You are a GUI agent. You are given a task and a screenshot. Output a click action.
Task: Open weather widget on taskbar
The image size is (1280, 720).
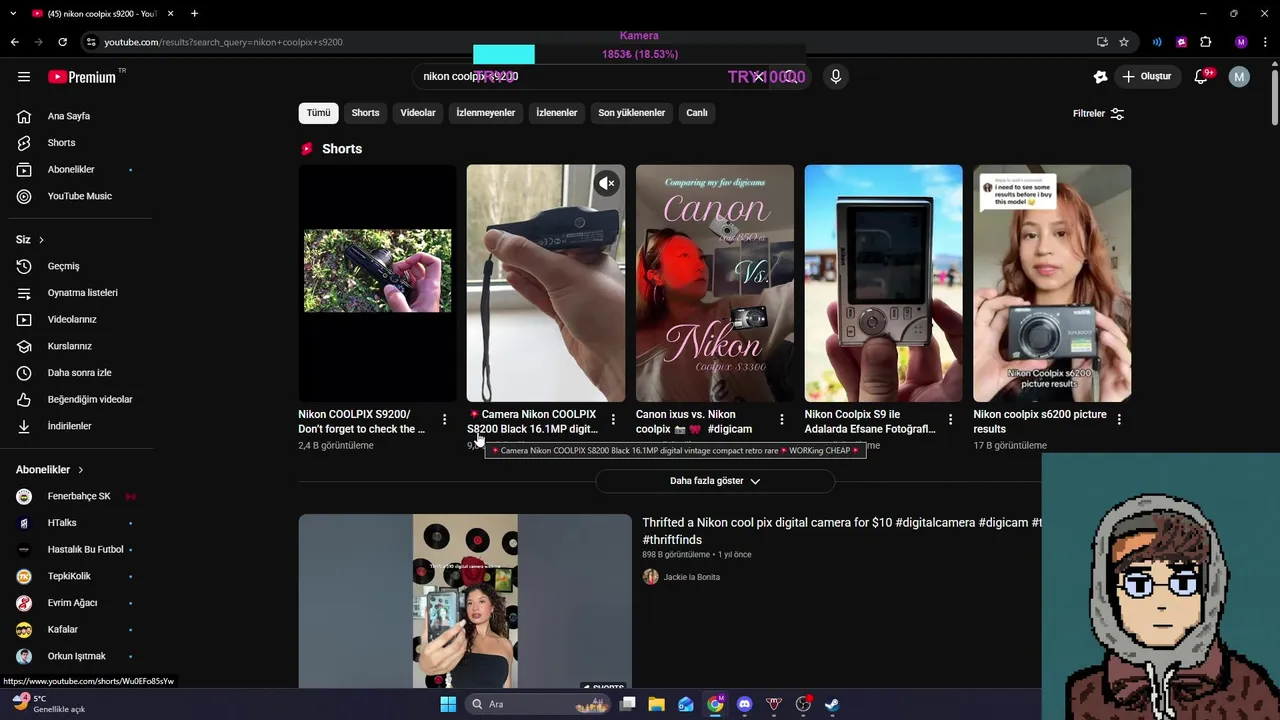pos(50,704)
